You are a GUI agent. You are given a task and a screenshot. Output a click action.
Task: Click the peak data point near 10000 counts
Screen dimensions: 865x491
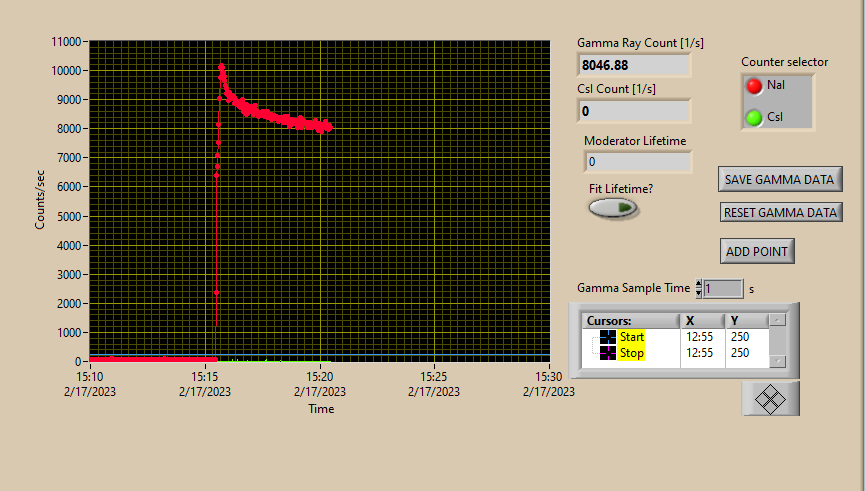point(221,67)
